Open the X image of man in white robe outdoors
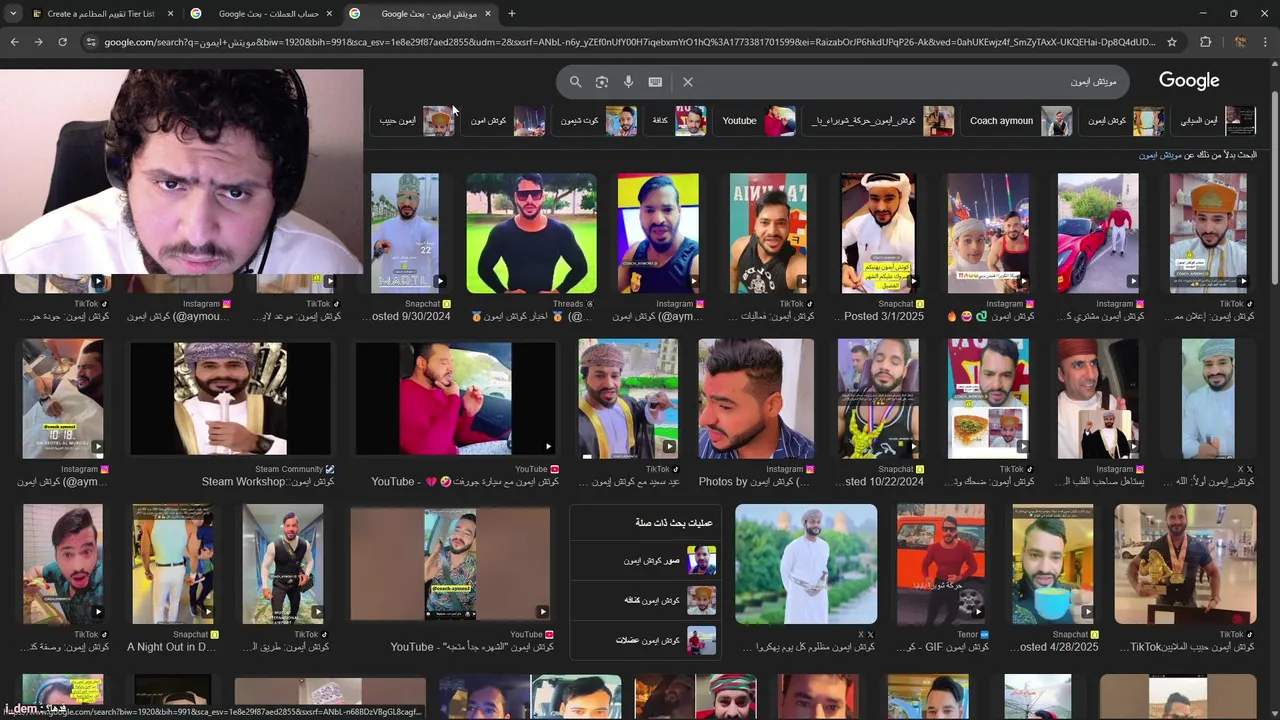 tap(806, 564)
